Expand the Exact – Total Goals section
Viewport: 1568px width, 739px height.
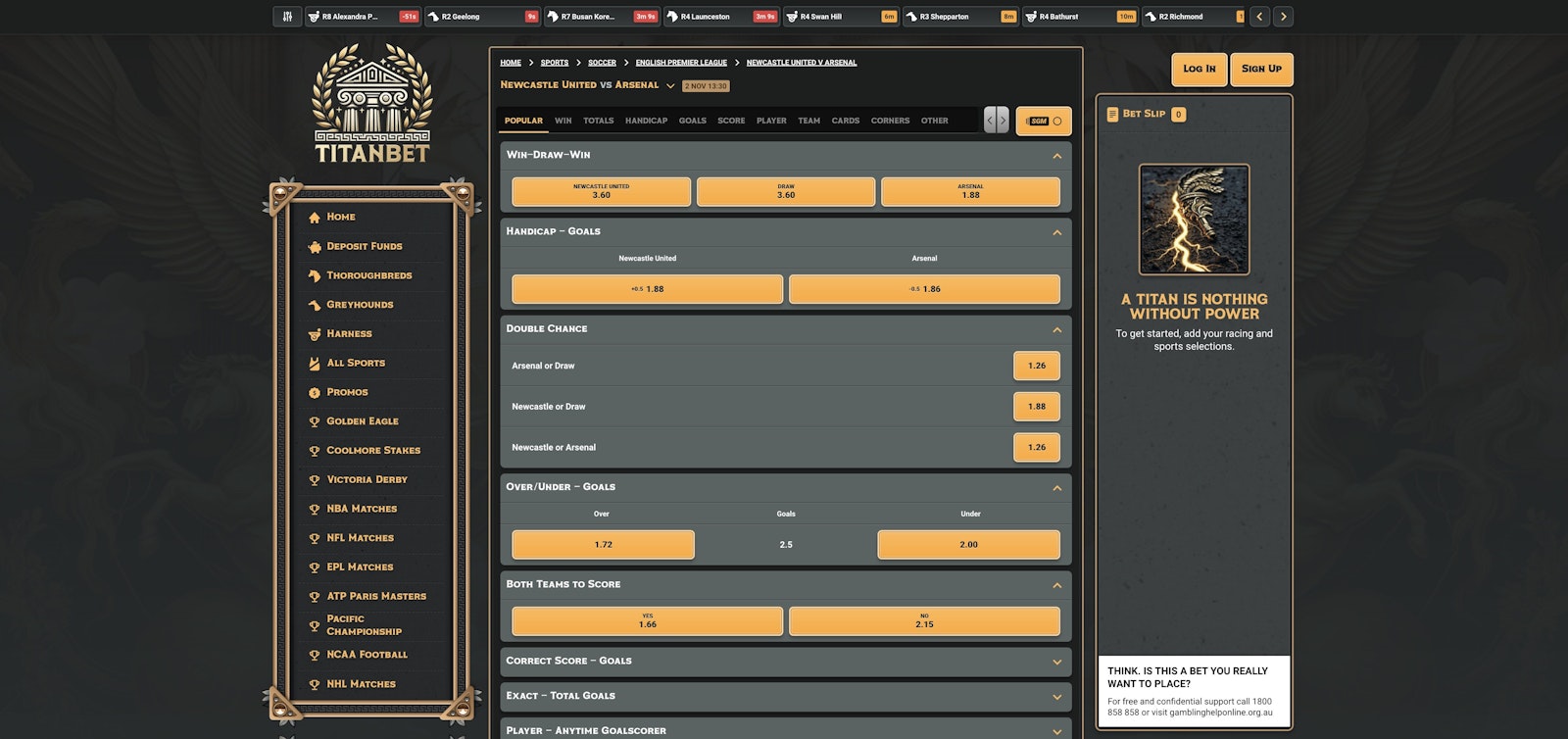[1056, 697]
